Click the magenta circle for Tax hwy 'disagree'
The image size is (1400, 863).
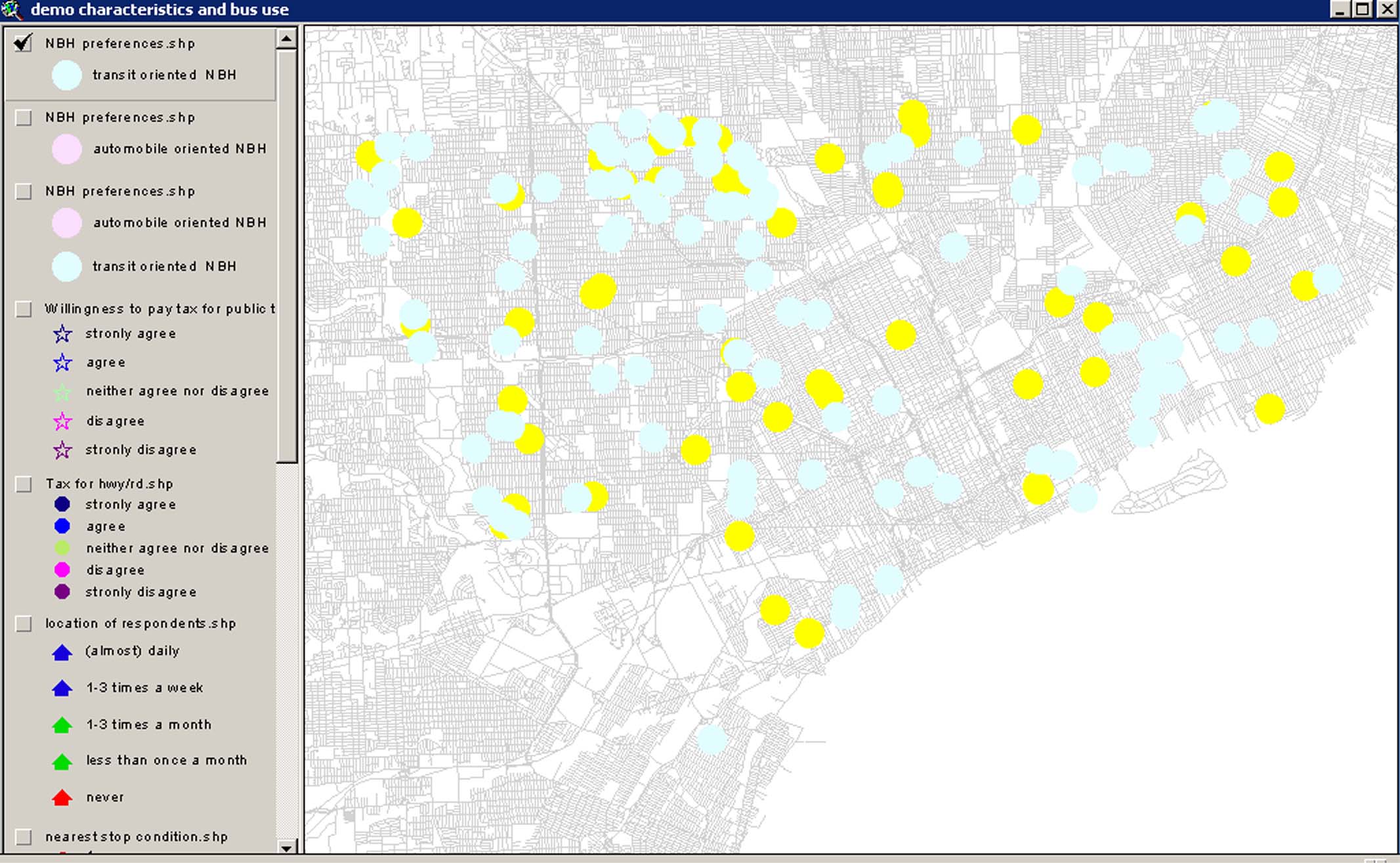coord(62,570)
